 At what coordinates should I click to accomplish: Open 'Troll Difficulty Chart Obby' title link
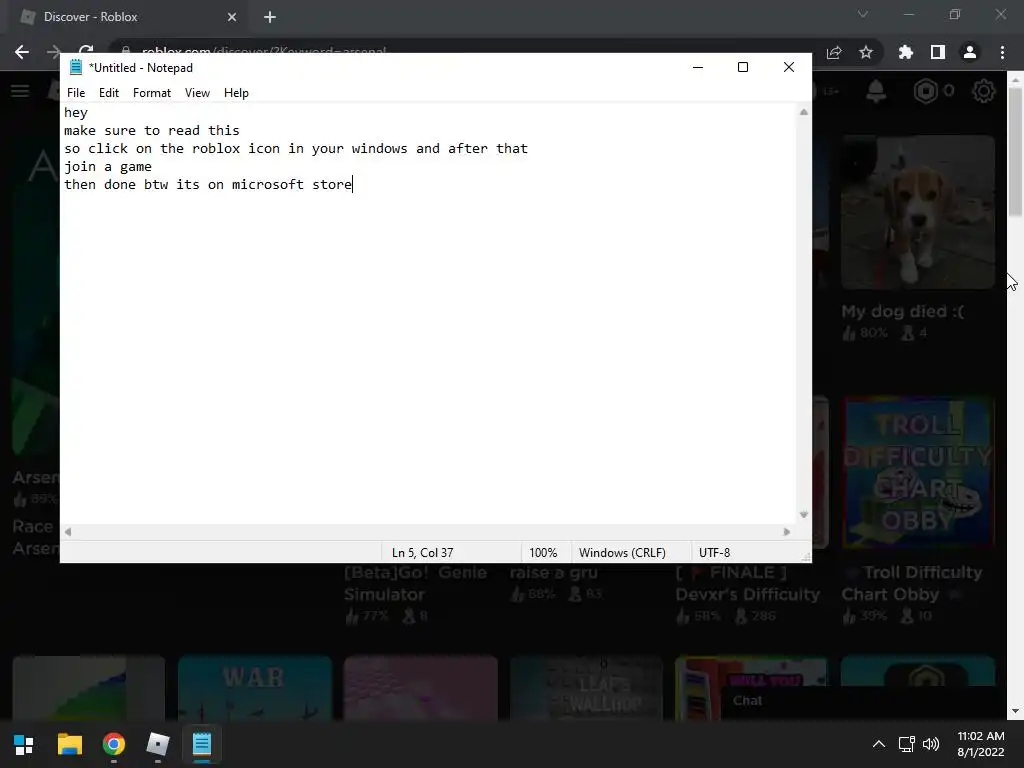coord(912,583)
